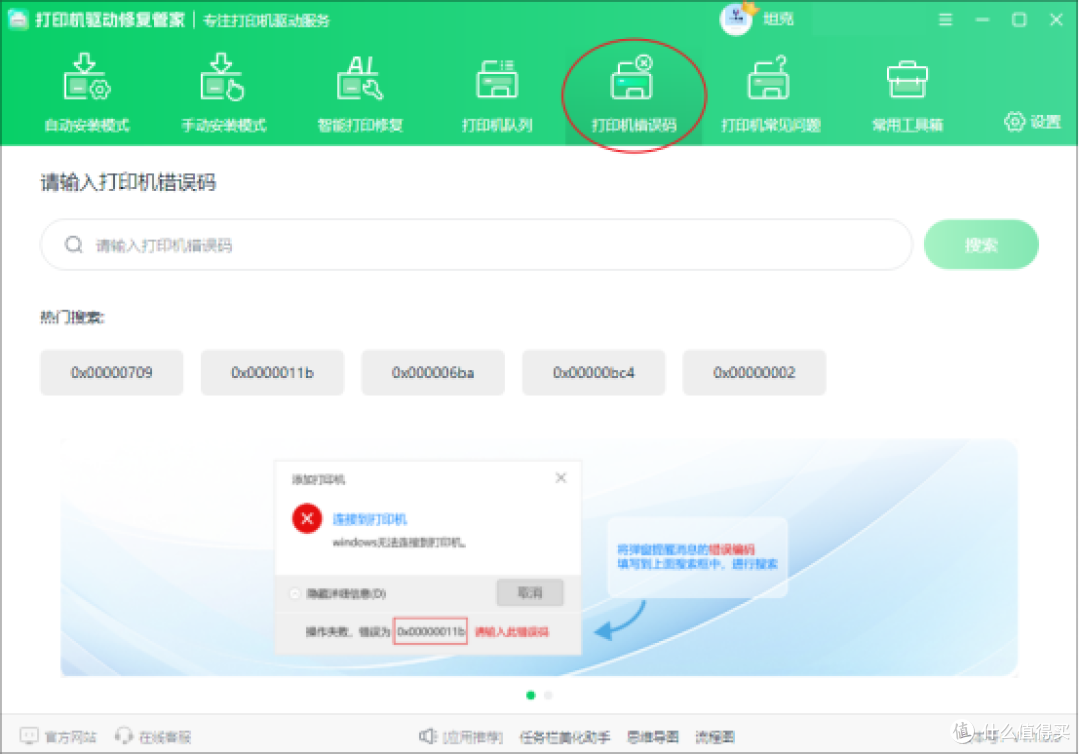
Task: Open 打印机常见问题 FAQ section
Action: (770, 93)
